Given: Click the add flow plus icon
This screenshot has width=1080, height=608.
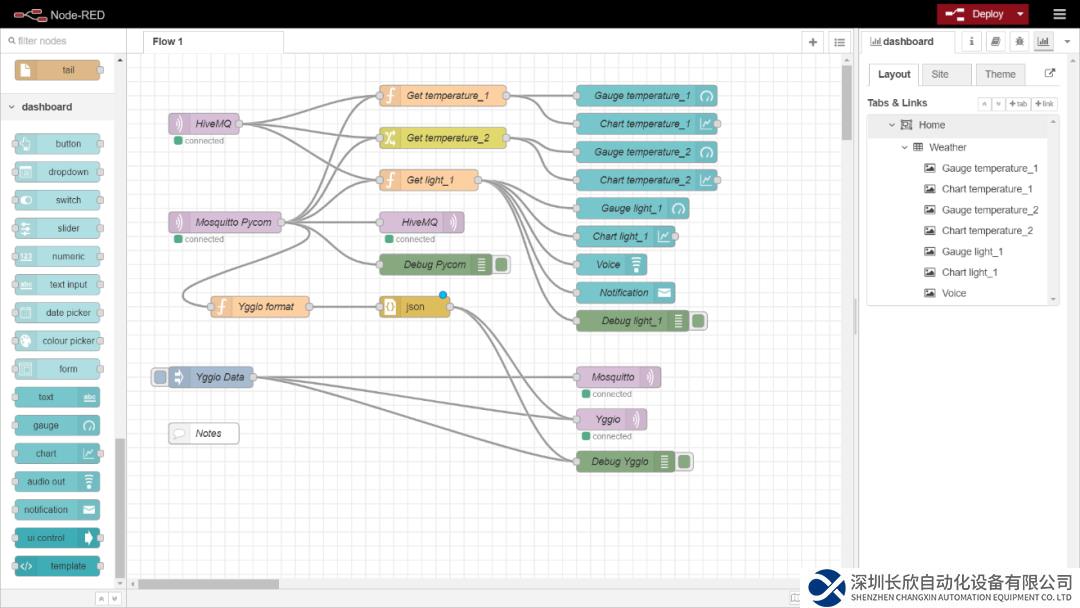Looking at the screenshot, I should (813, 42).
